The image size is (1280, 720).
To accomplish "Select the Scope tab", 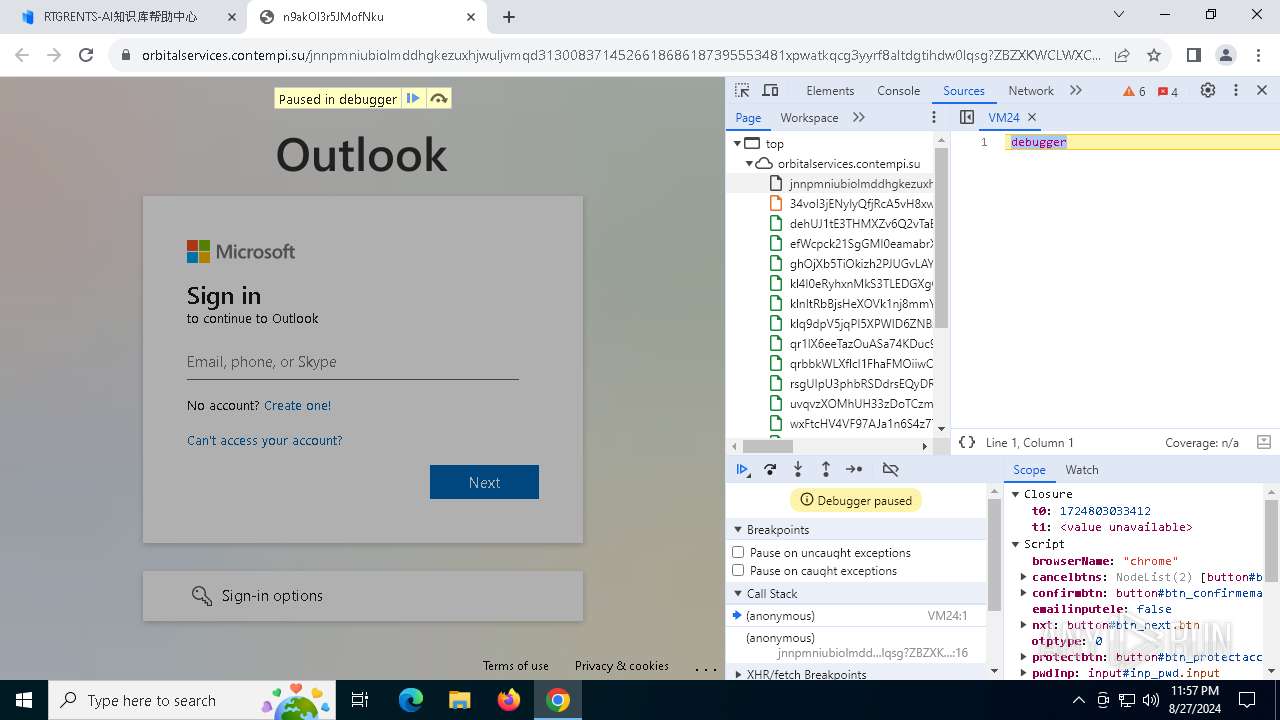I will [x=1029, y=469].
